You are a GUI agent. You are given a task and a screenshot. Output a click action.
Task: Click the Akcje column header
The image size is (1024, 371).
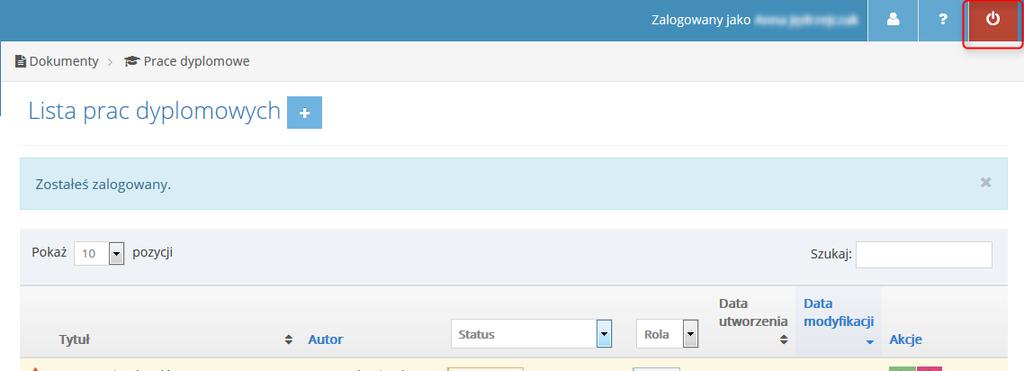pyautogui.click(x=905, y=340)
